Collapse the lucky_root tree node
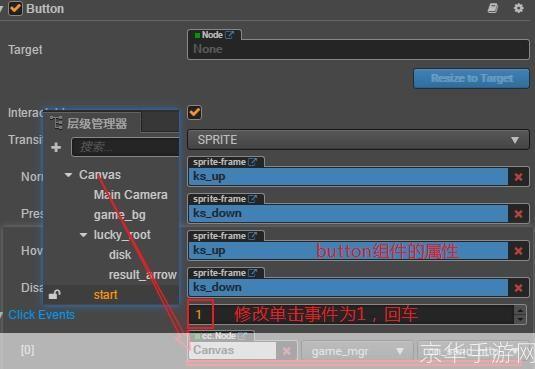This screenshot has height=369, width=535. coord(83,235)
